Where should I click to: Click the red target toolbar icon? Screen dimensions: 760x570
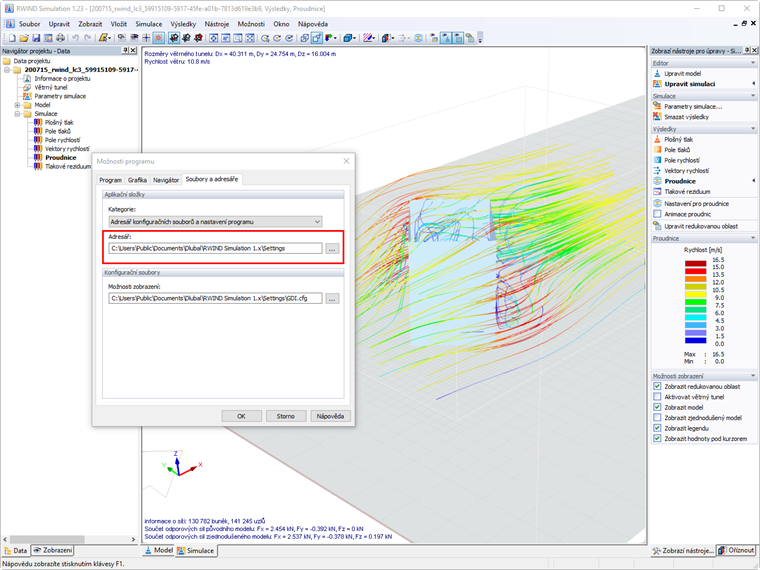click(x=158, y=38)
